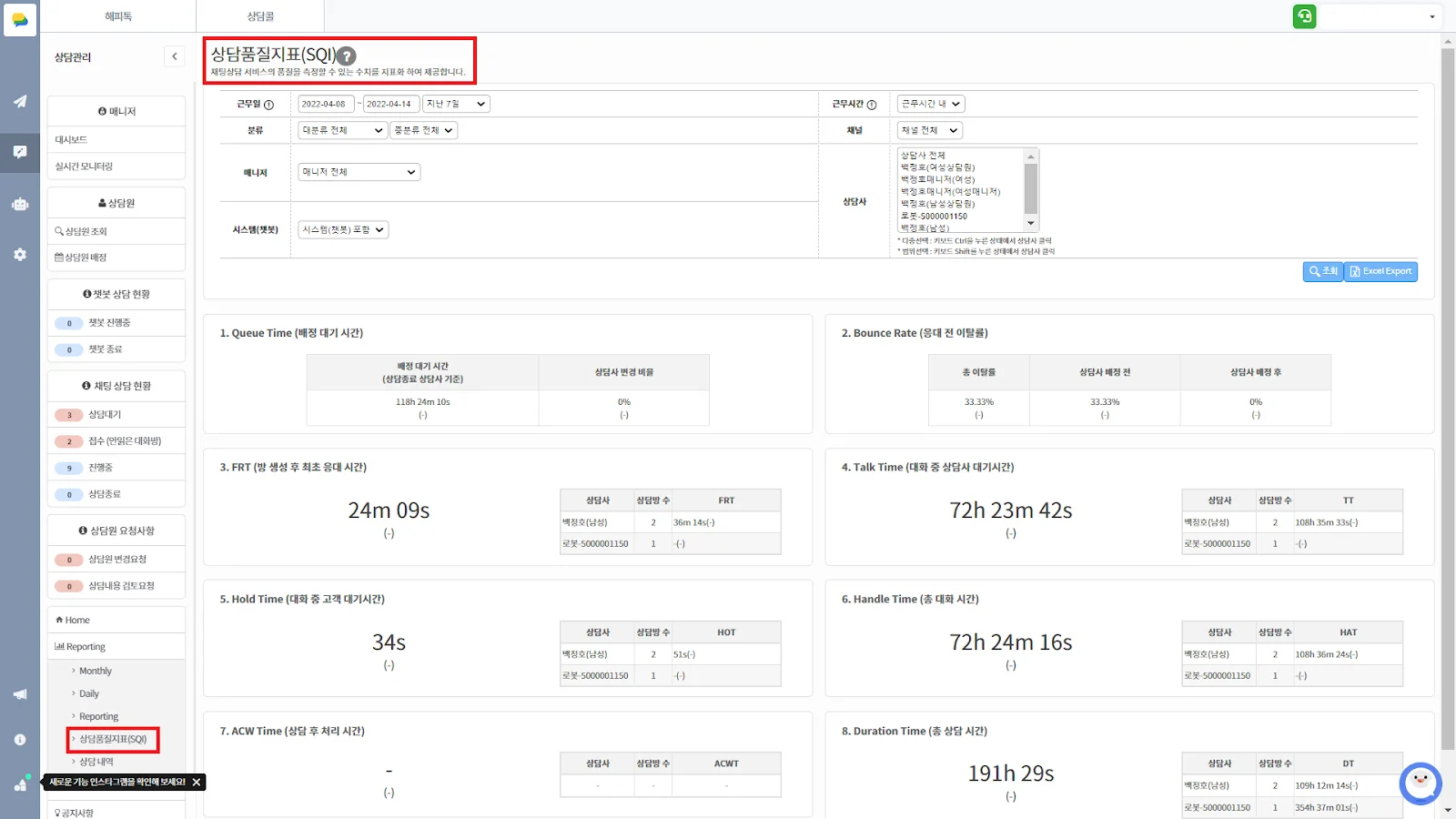The image size is (1456, 819).
Task: Click the 조회 search button
Action: [1323, 271]
